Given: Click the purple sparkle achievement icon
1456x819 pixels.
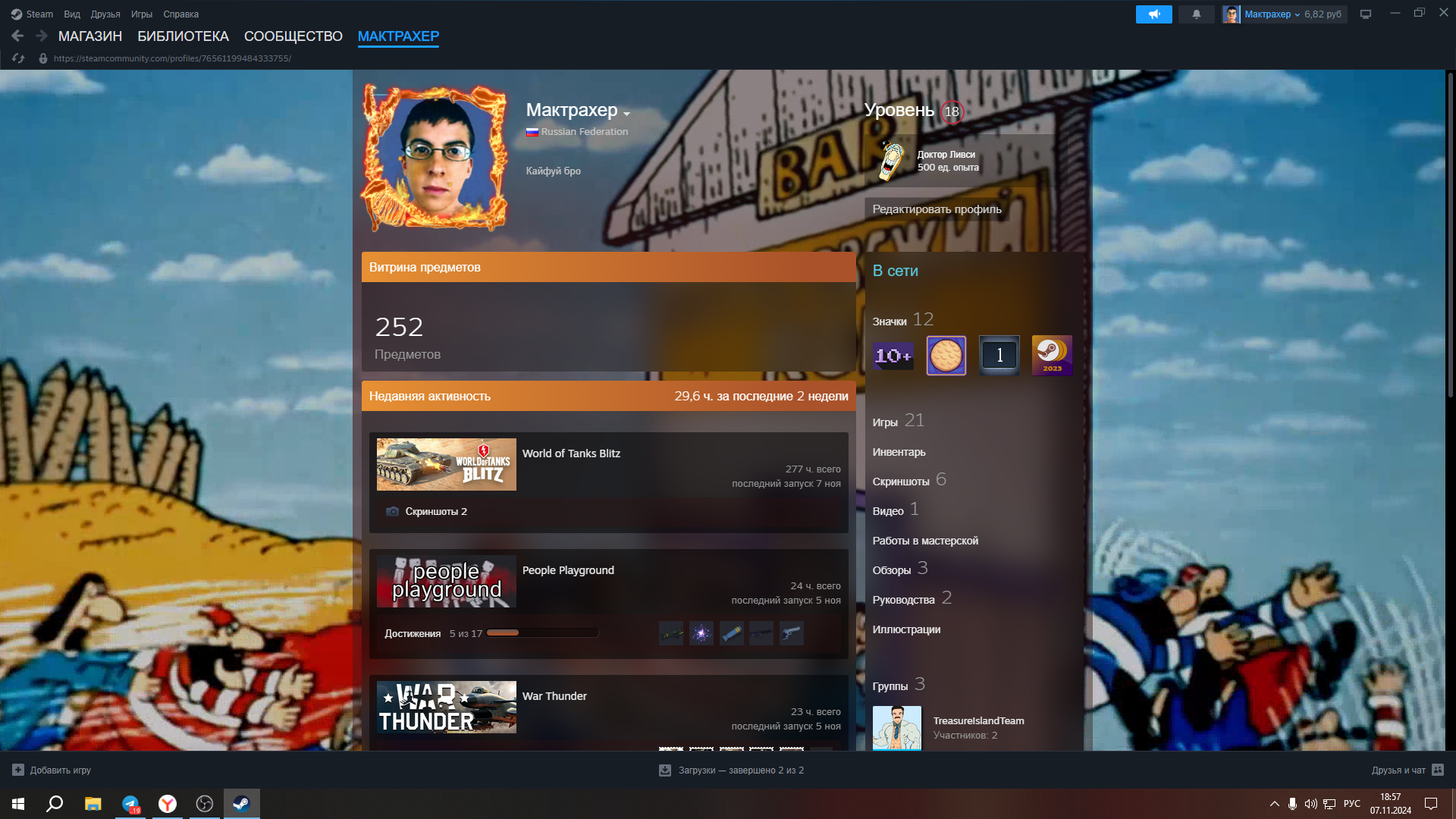Looking at the screenshot, I should point(701,633).
